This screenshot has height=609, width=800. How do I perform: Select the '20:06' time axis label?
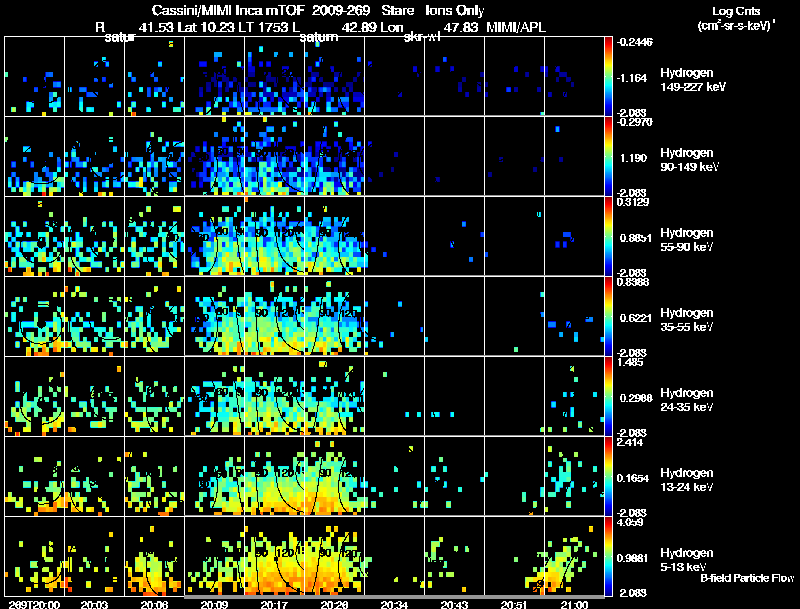pyautogui.click(x=154, y=604)
